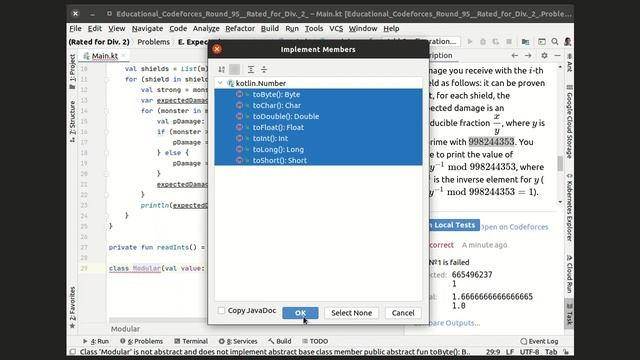Select the toLong(): Long member
The image size is (640, 360).
318,149
